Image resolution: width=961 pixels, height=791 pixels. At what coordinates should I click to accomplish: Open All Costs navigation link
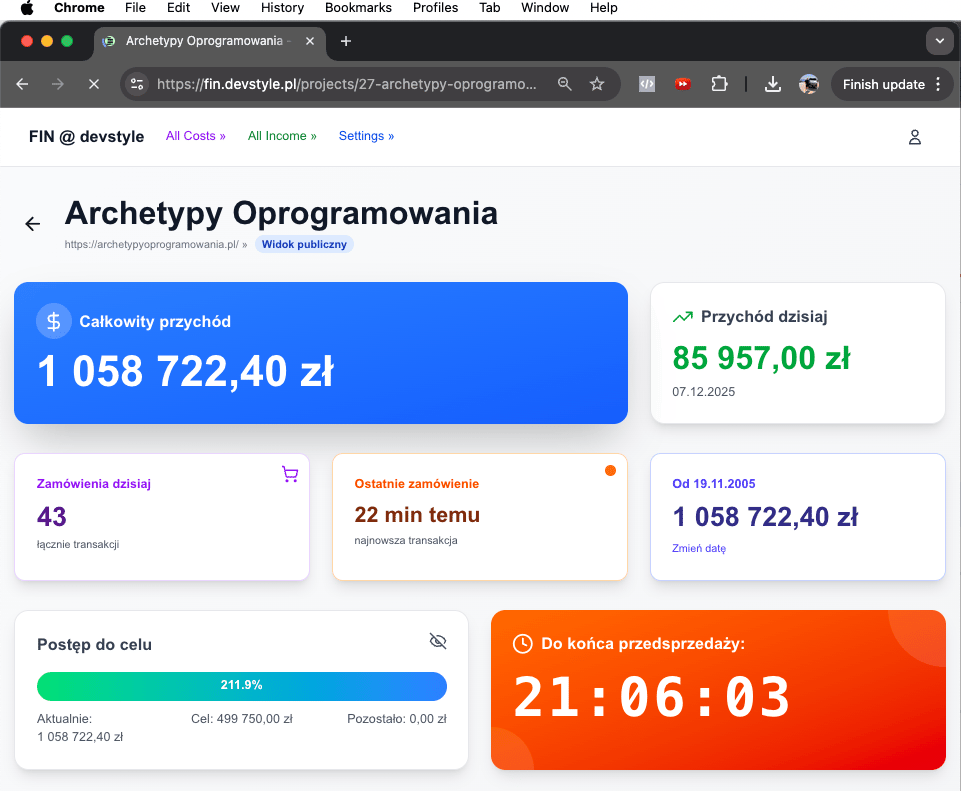(195, 136)
